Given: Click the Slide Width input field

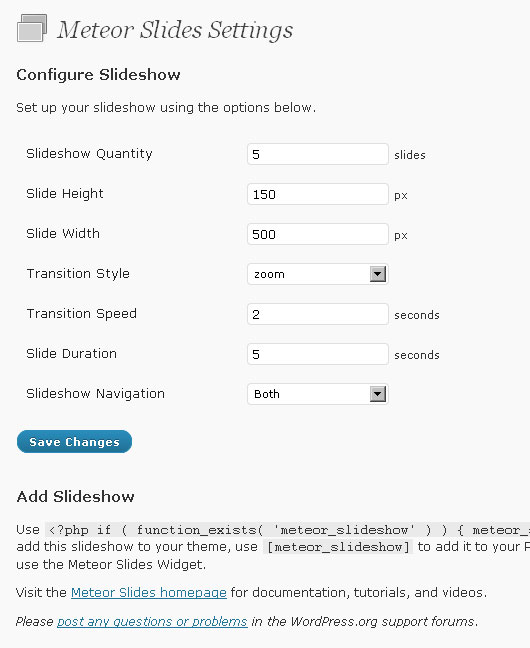Looking at the screenshot, I should (318, 234).
